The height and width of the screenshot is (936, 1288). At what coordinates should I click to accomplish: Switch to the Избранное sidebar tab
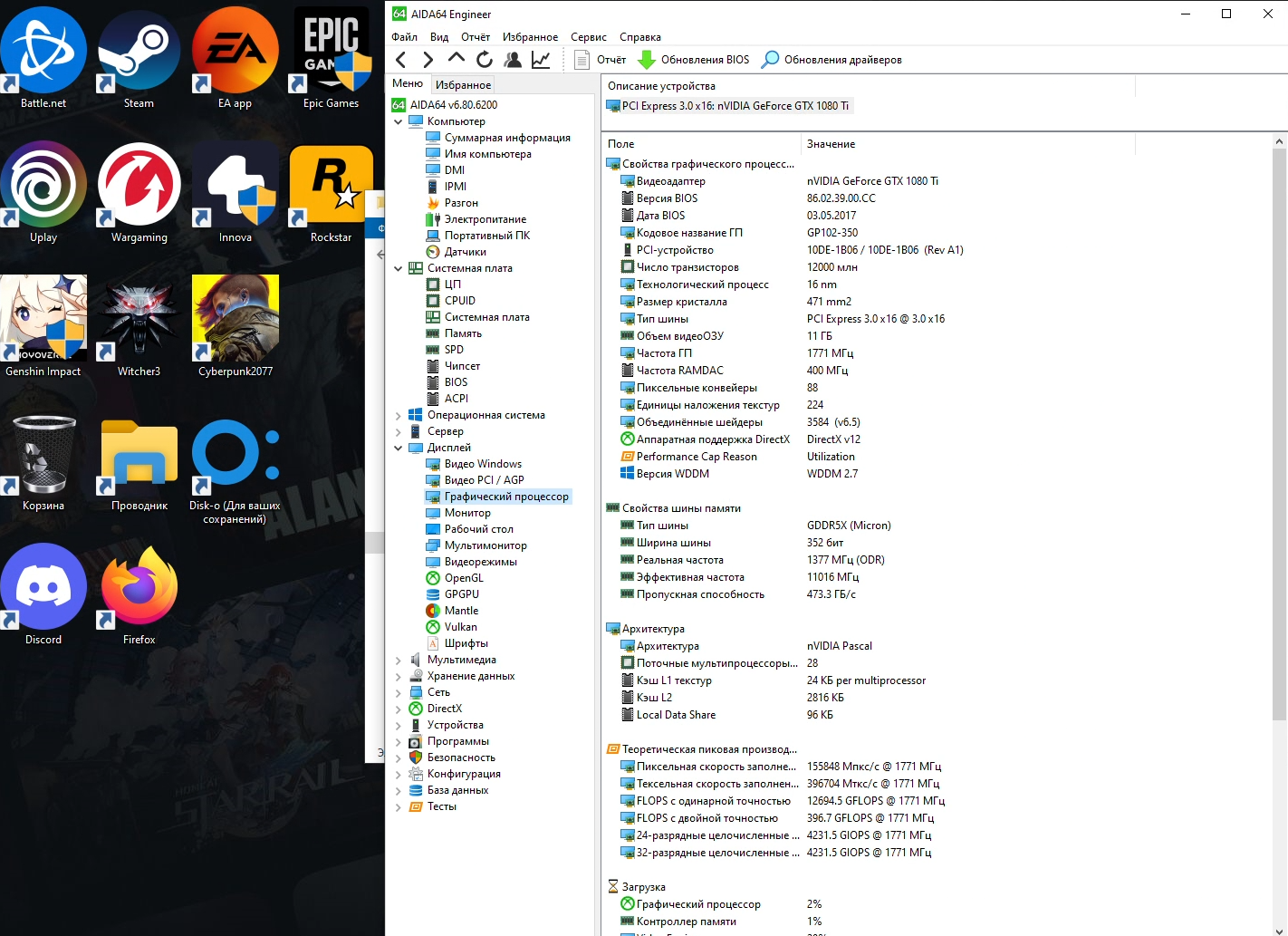tap(463, 84)
